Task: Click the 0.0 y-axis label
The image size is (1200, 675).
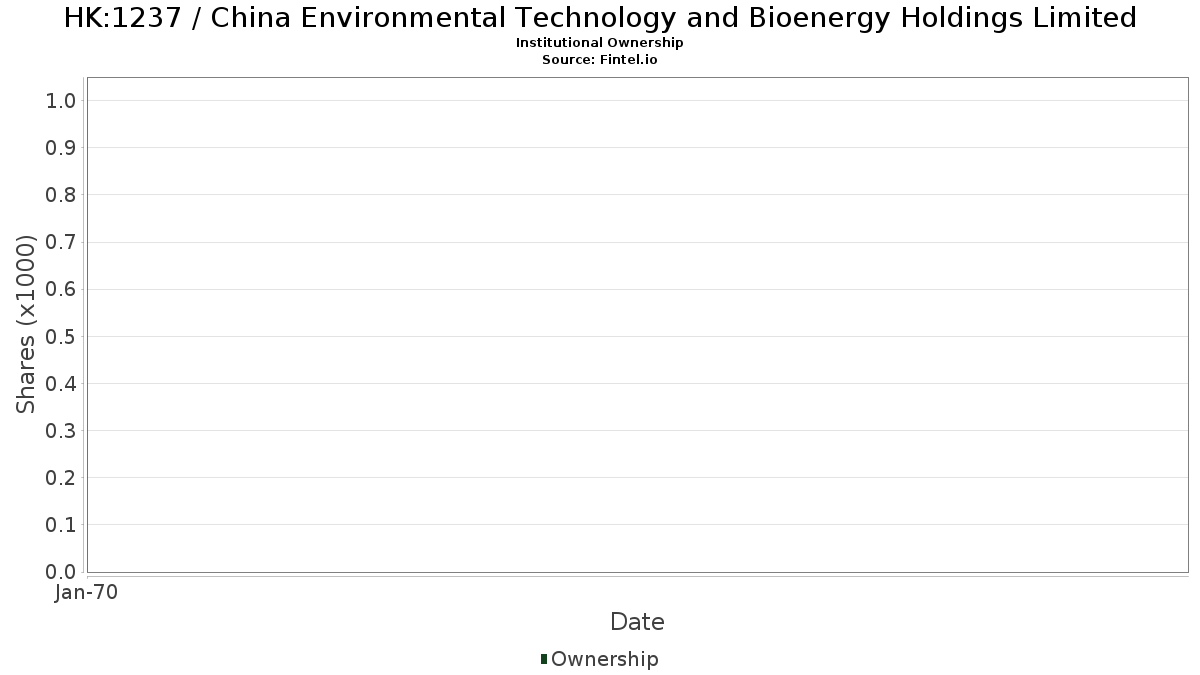Action: 61,571
